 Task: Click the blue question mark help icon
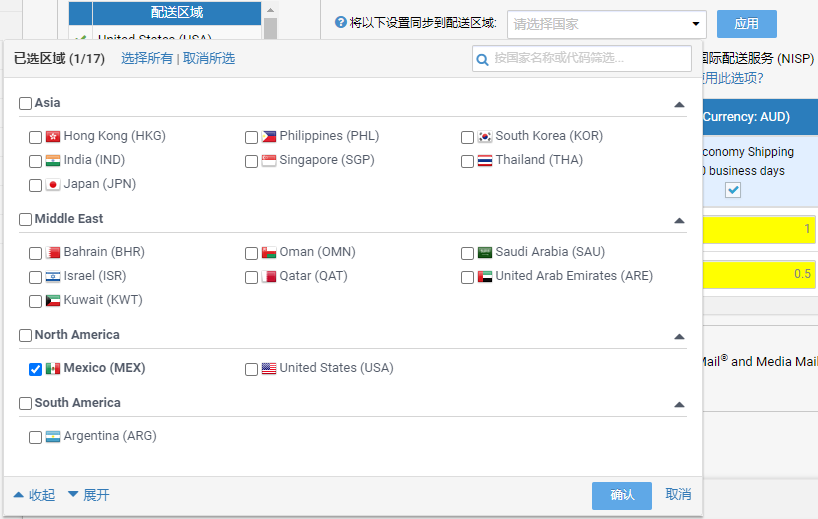[x=341, y=22]
